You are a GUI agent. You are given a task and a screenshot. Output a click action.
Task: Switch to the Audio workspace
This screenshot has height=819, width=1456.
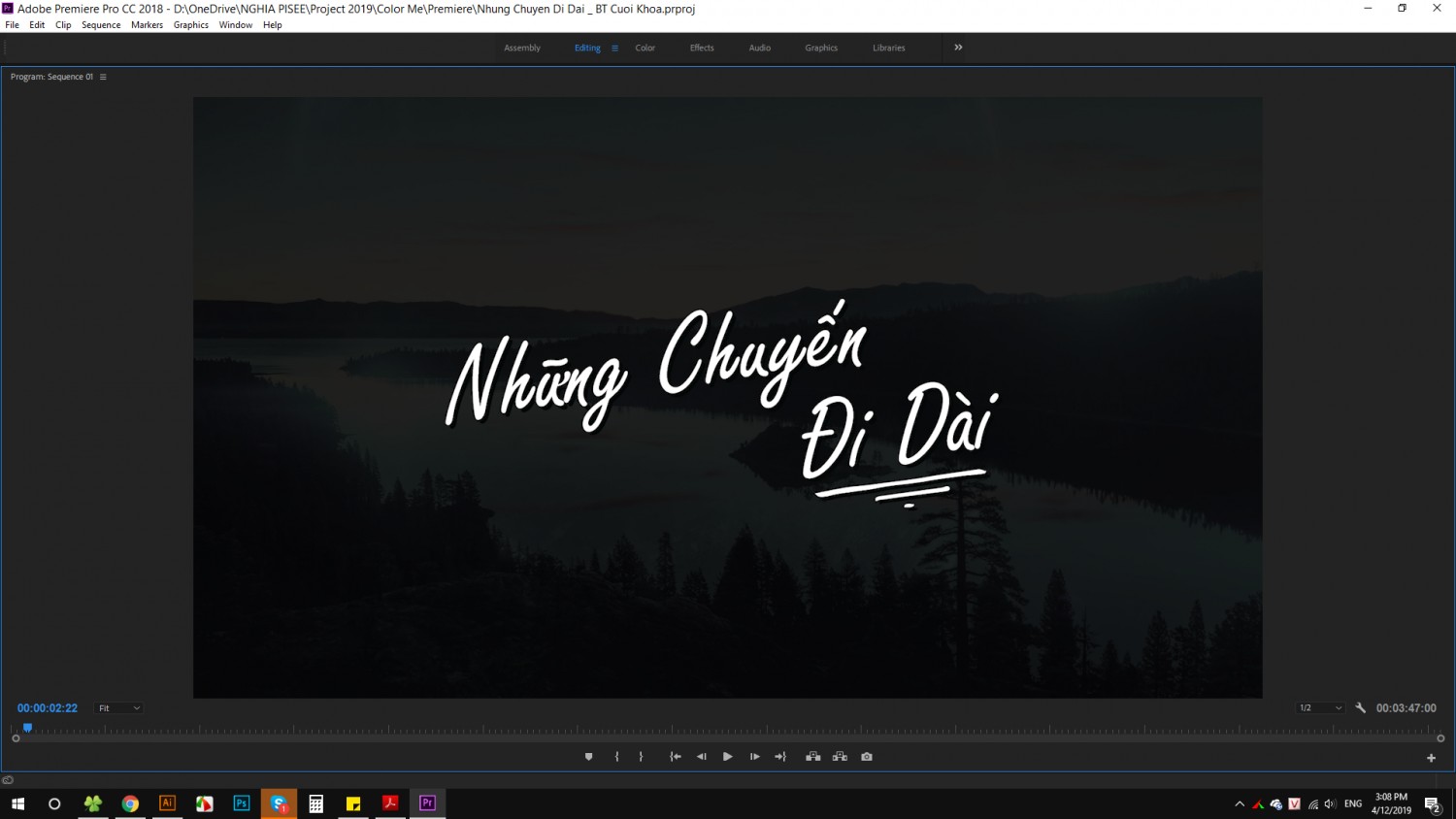[x=760, y=48]
